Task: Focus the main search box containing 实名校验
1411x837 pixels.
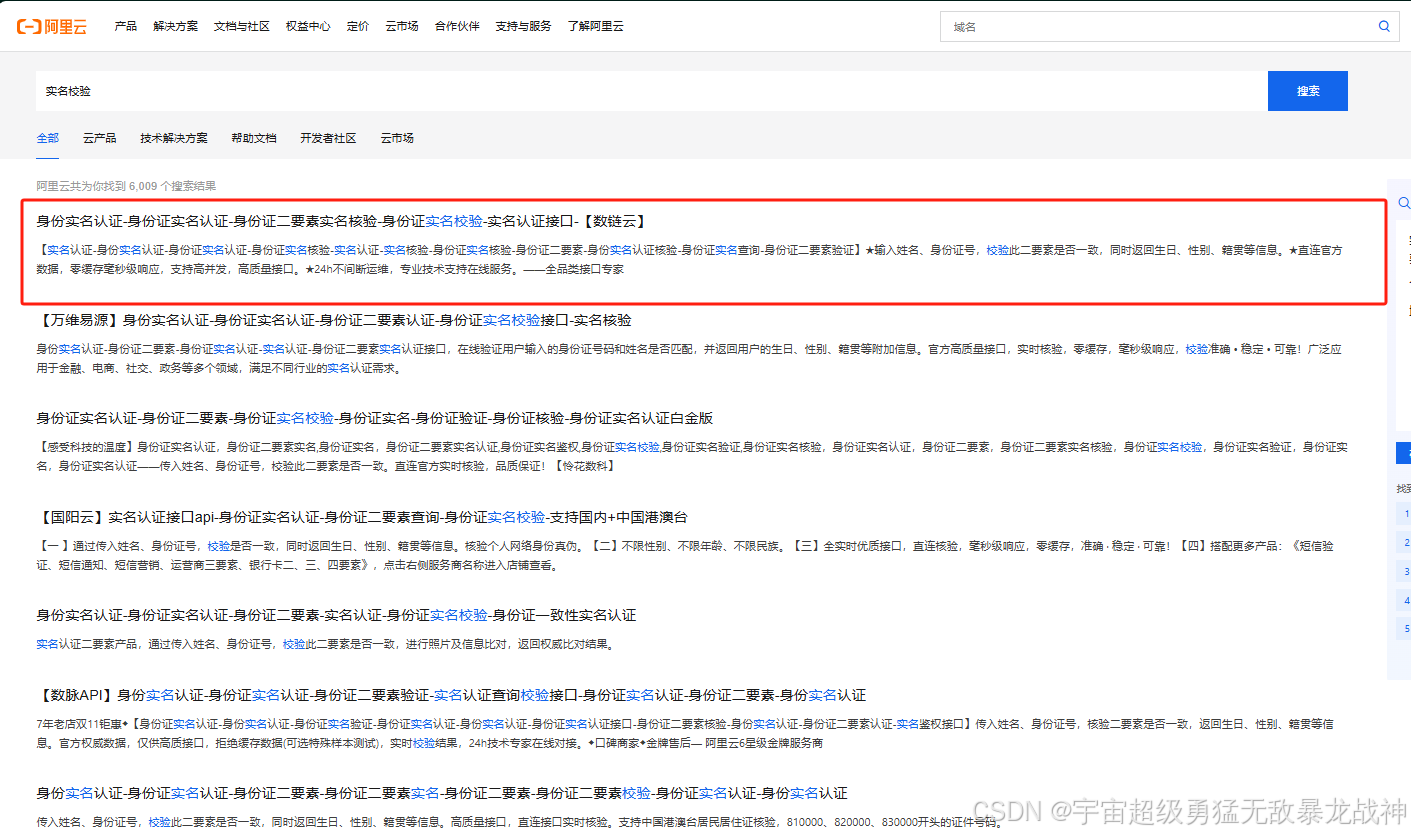Action: [x=651, y=91]
